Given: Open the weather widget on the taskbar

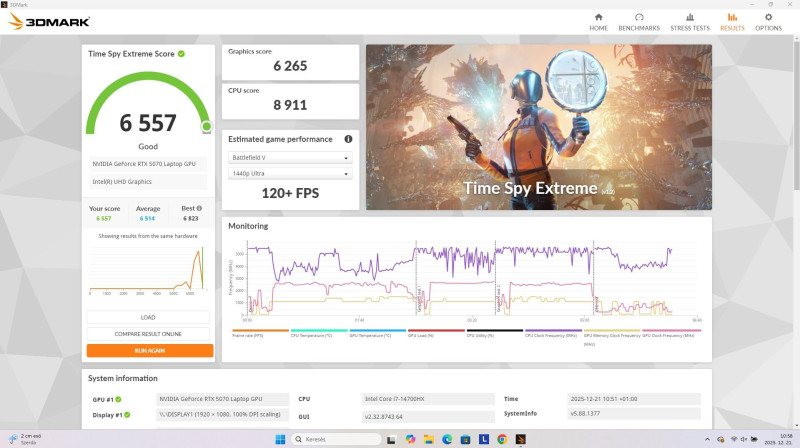Looking at the screenshot, I should click(26, 439).
